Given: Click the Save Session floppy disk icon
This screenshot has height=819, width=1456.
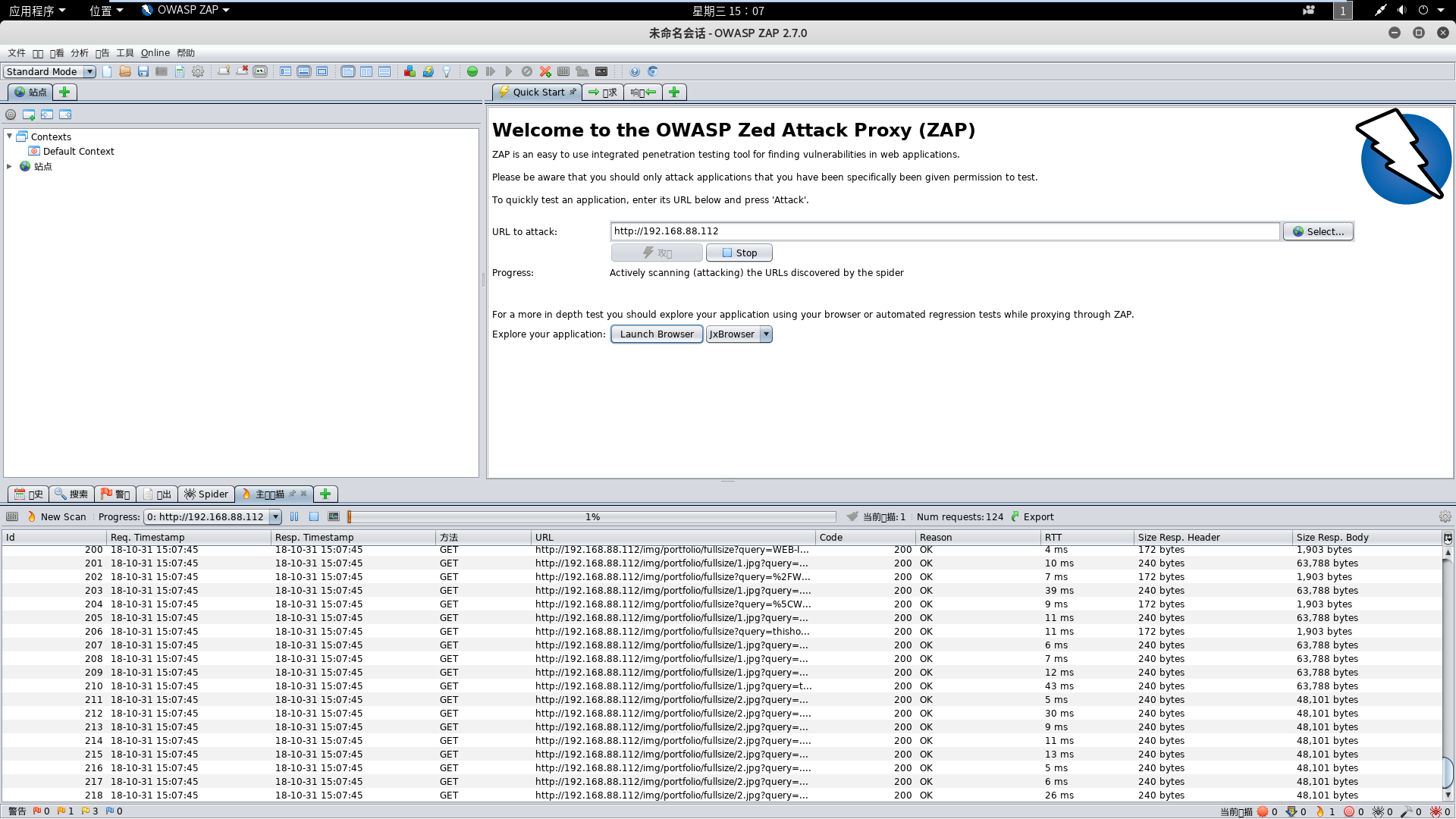Looking at the screenshot, I should click(143, 71).
